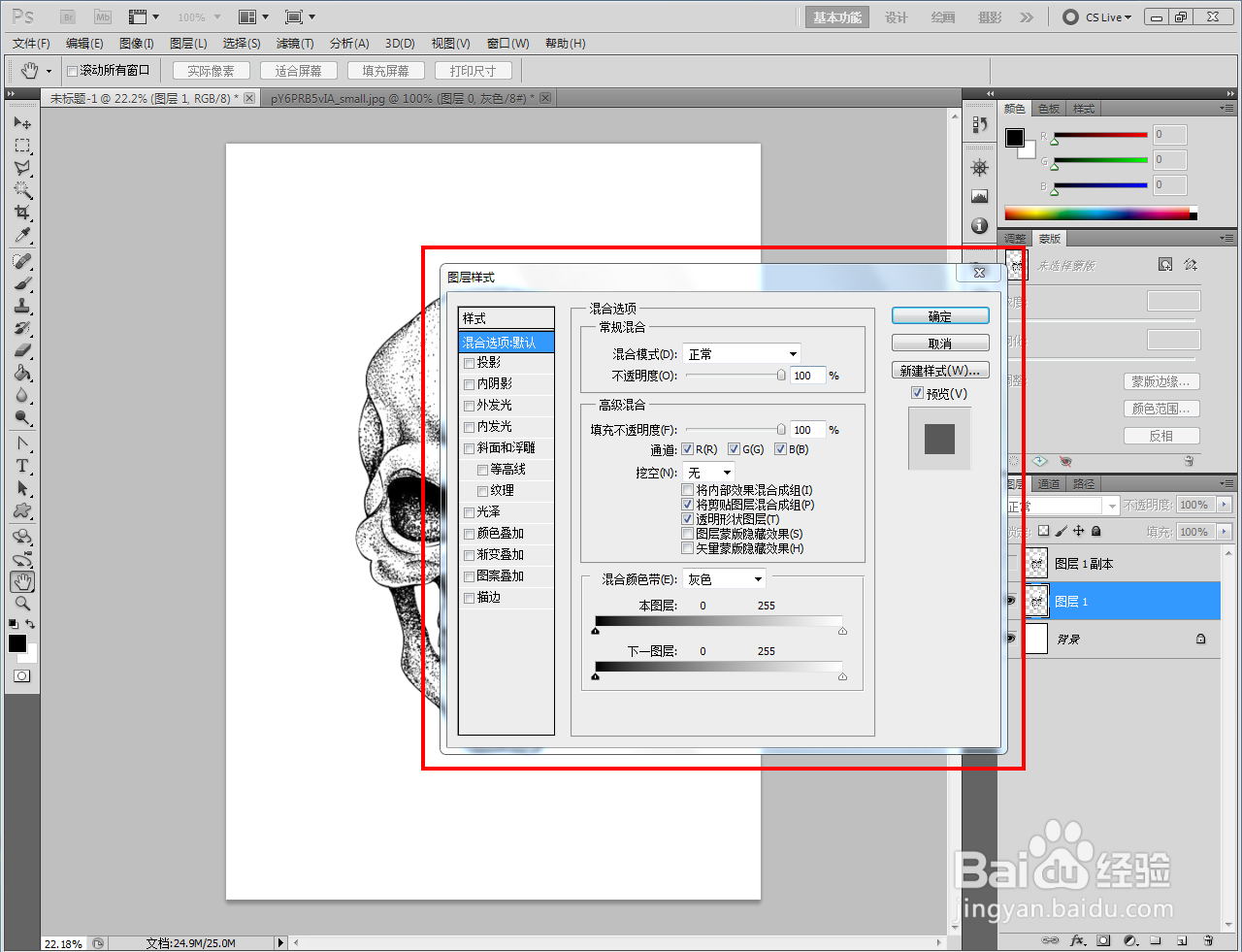Click the 实际像素 button
The image size is (1242, 952).
point(212,71)
